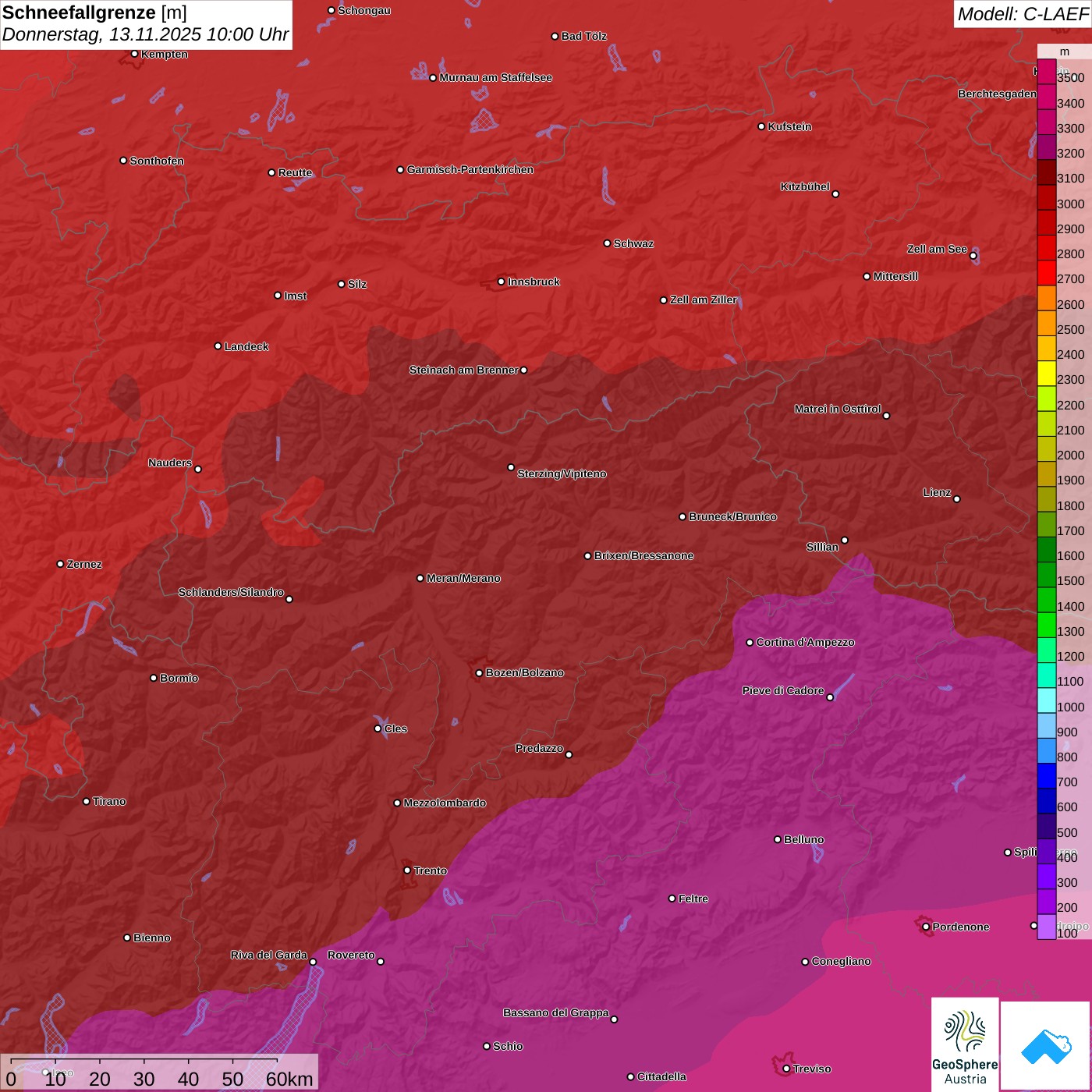Click the Feltre label
Viewport: 1092px width, 1092px height.
tap(694, 899)
